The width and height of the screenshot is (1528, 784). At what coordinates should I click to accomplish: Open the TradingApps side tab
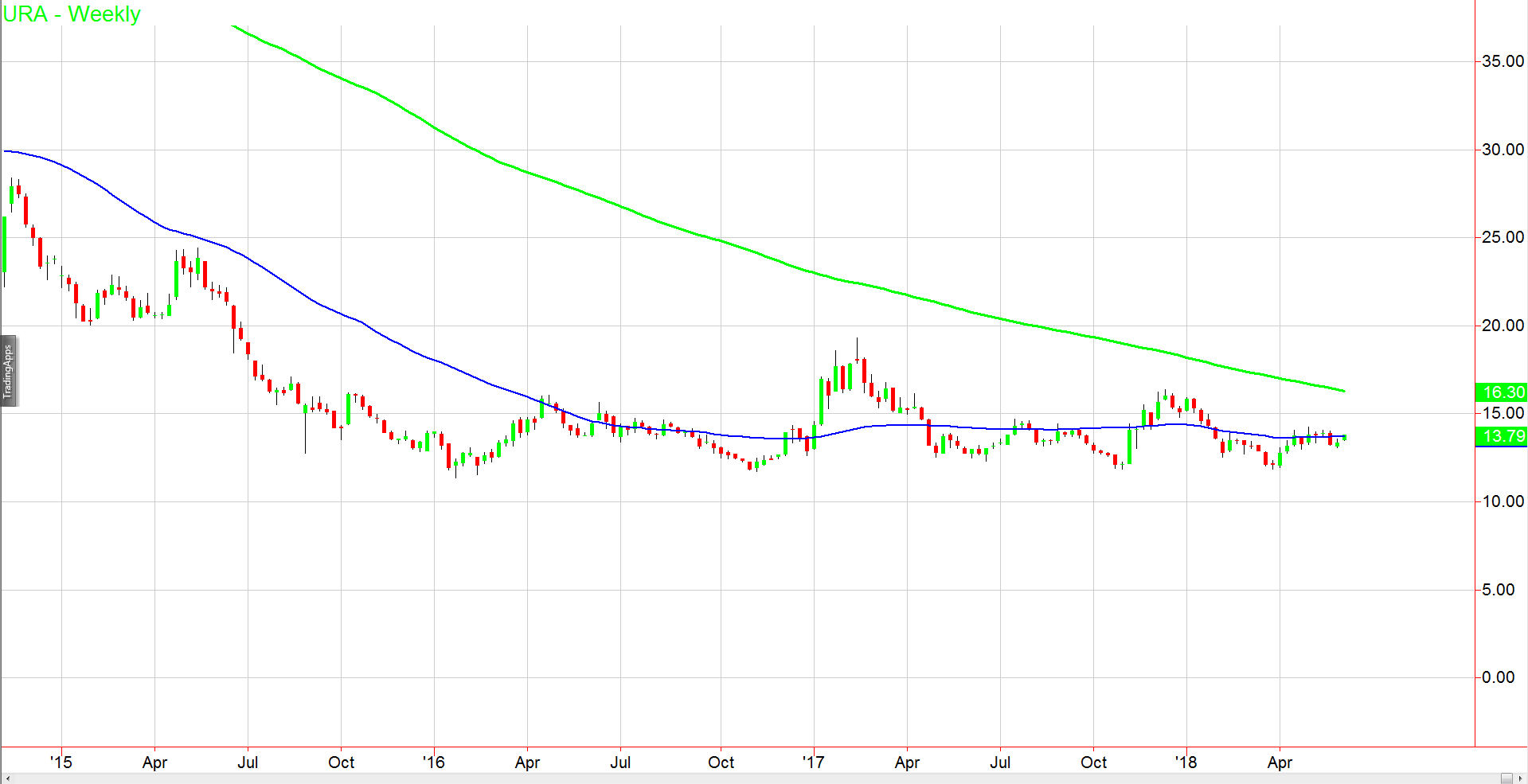pyautogui.click(x=8, y=371)
